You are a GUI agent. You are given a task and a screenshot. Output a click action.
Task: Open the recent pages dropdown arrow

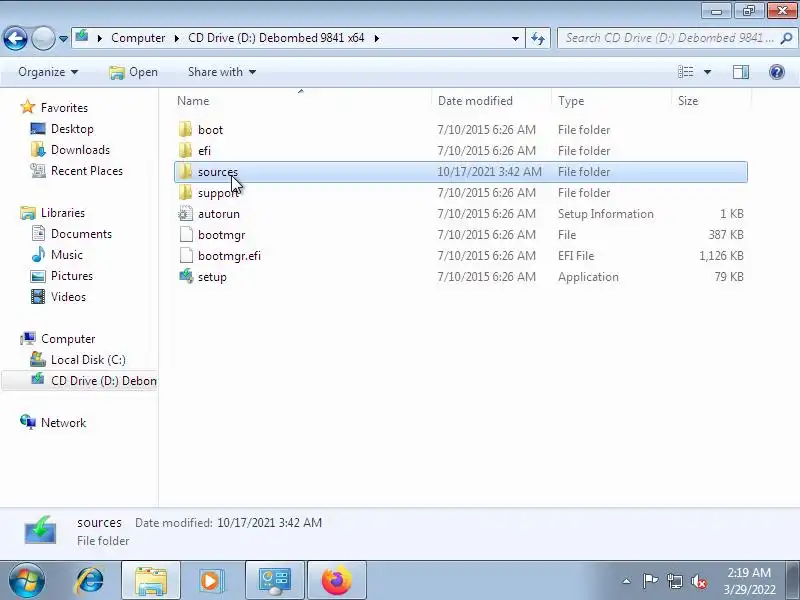[63, 39]
